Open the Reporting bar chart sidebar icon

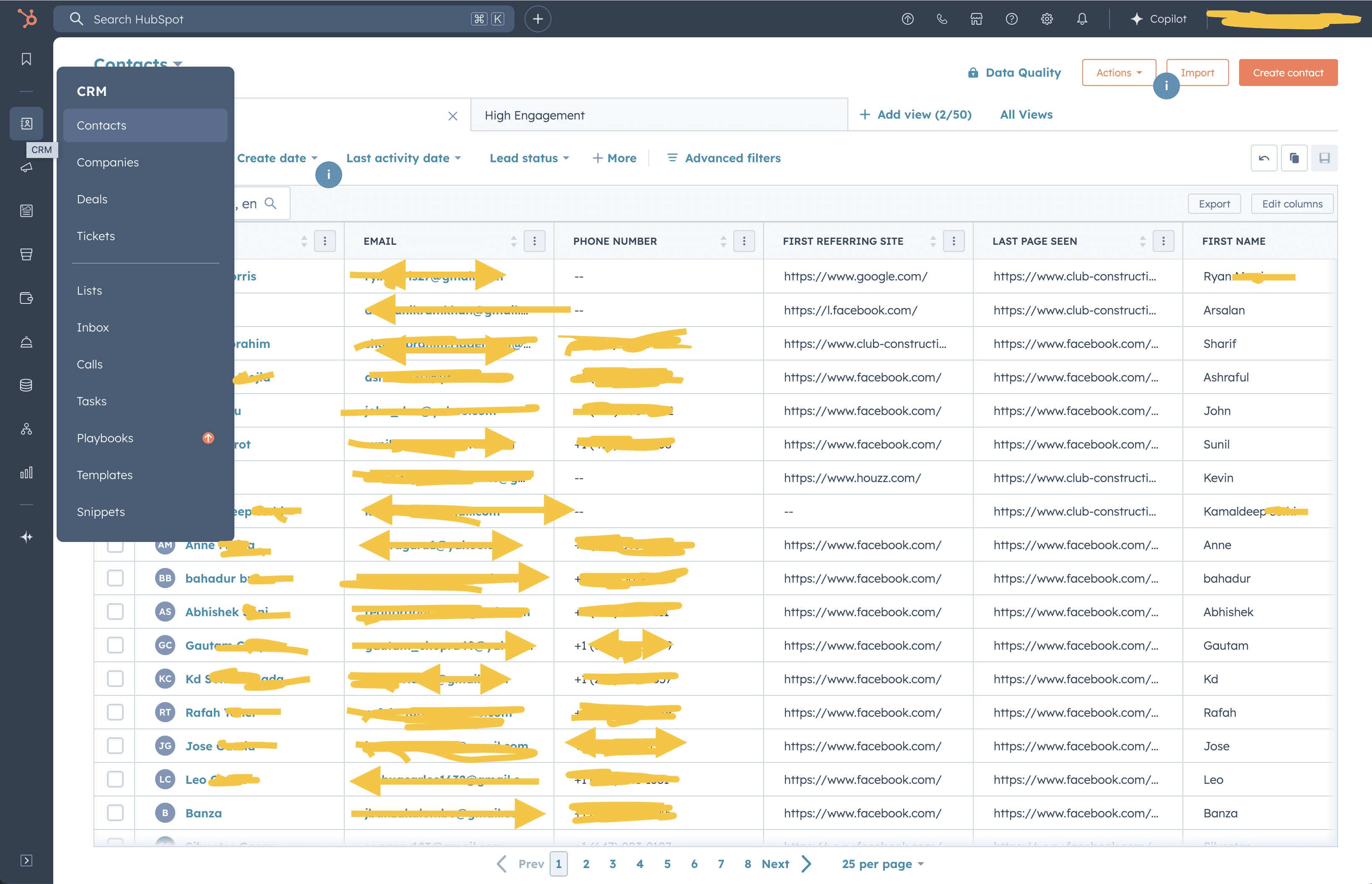pyautogui.click(x=26, y=472)
